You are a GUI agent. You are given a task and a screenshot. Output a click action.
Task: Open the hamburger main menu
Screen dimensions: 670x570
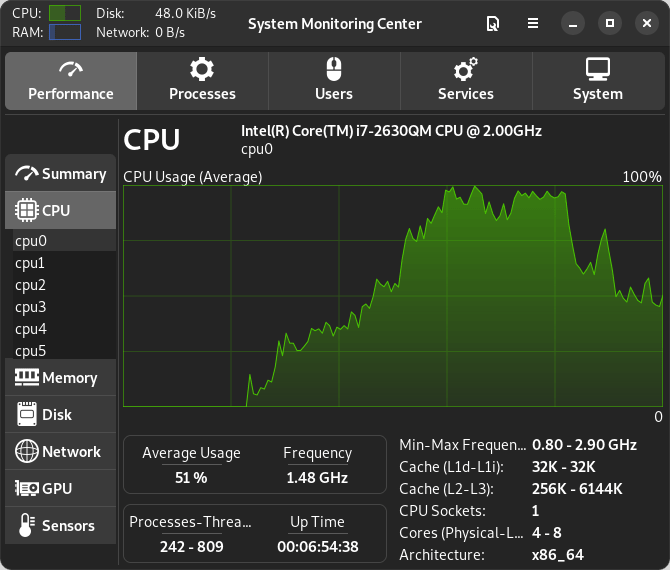[x=533, y=23]
